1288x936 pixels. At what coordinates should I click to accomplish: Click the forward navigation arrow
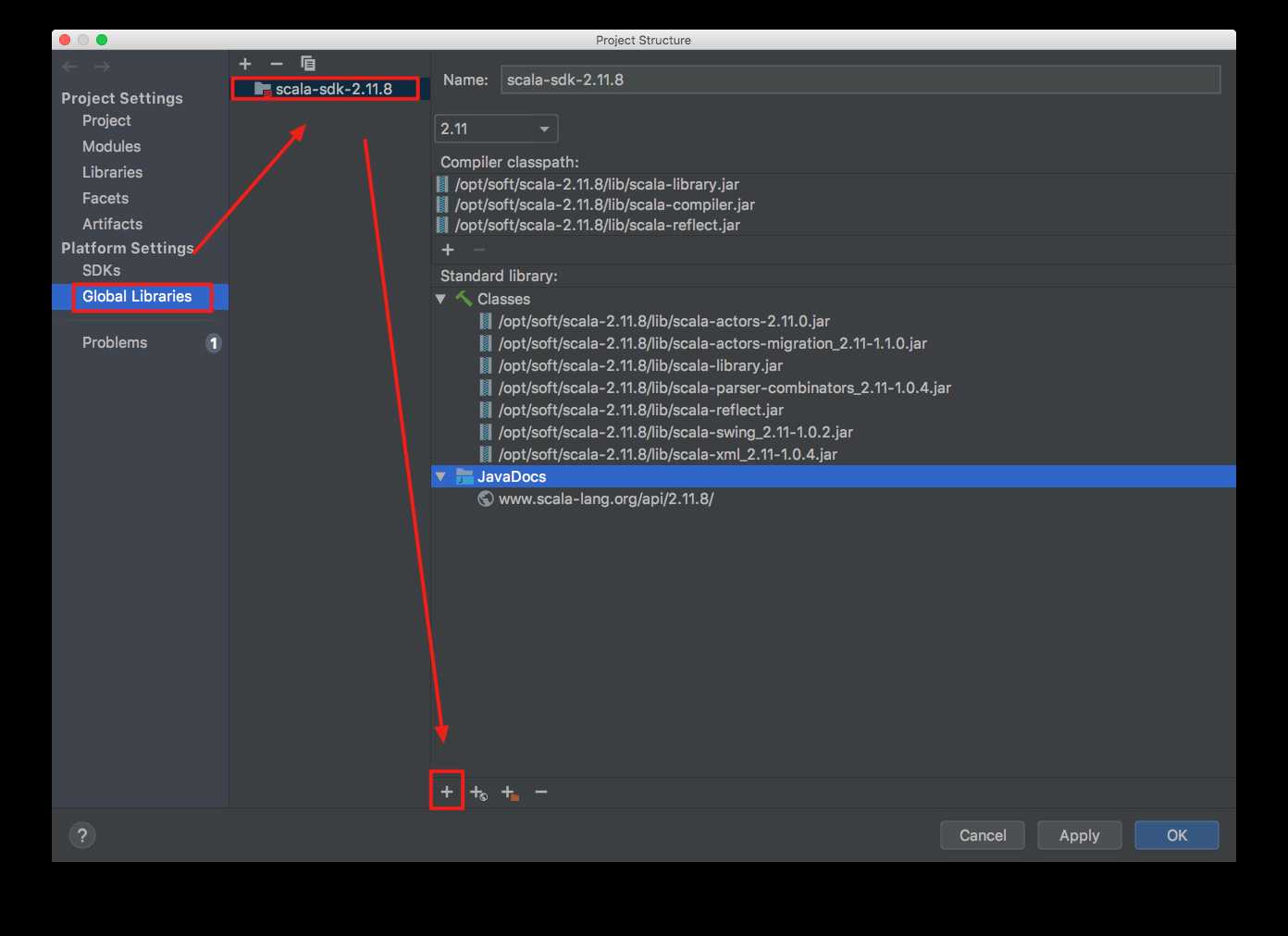pos(102,67)
